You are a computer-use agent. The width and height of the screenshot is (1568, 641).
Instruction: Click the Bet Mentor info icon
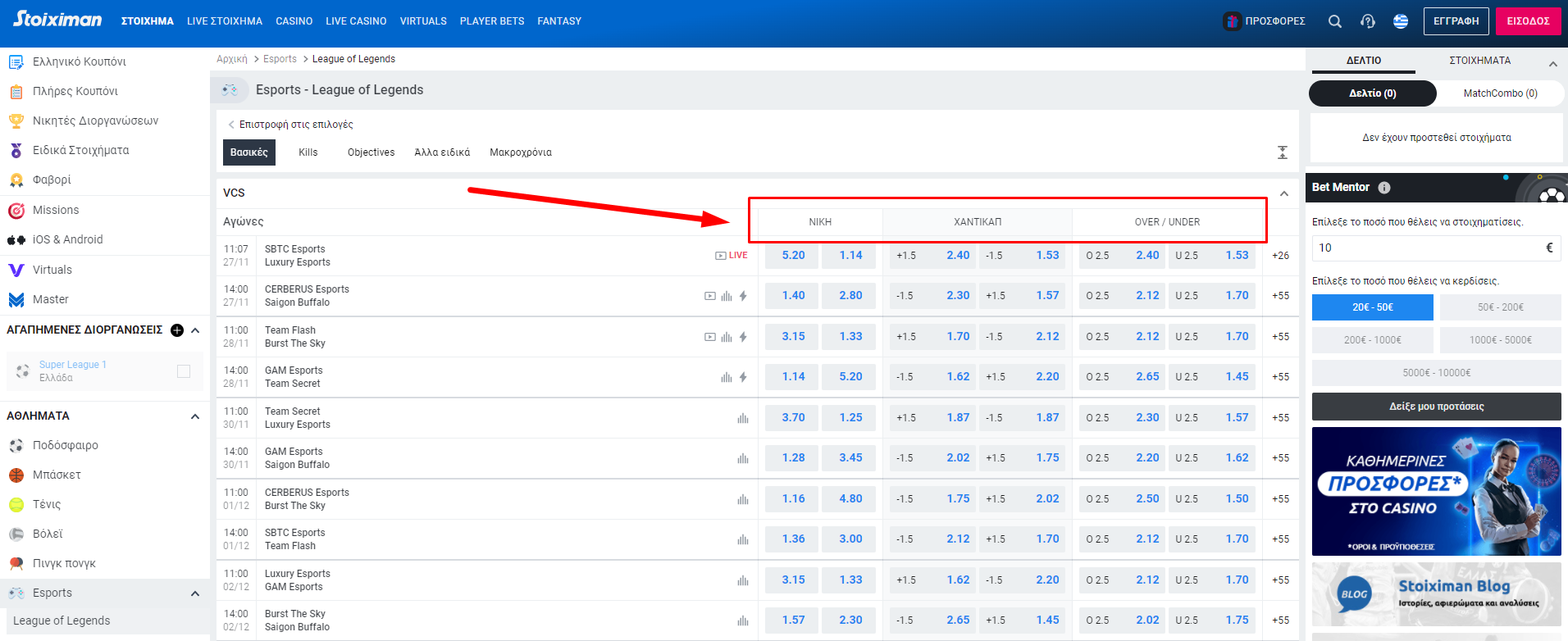(x=1384, y=188)
